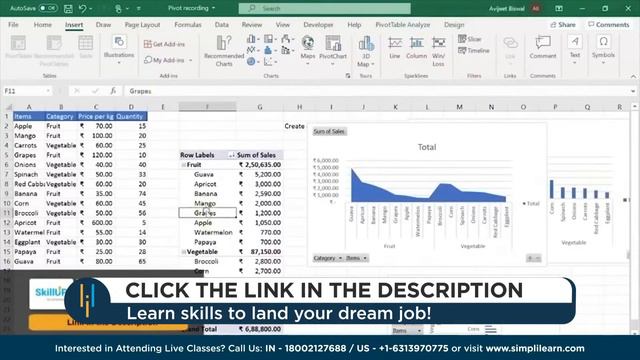
Task: Click the Pie or Doughnut chart icon
Action: 251,62
